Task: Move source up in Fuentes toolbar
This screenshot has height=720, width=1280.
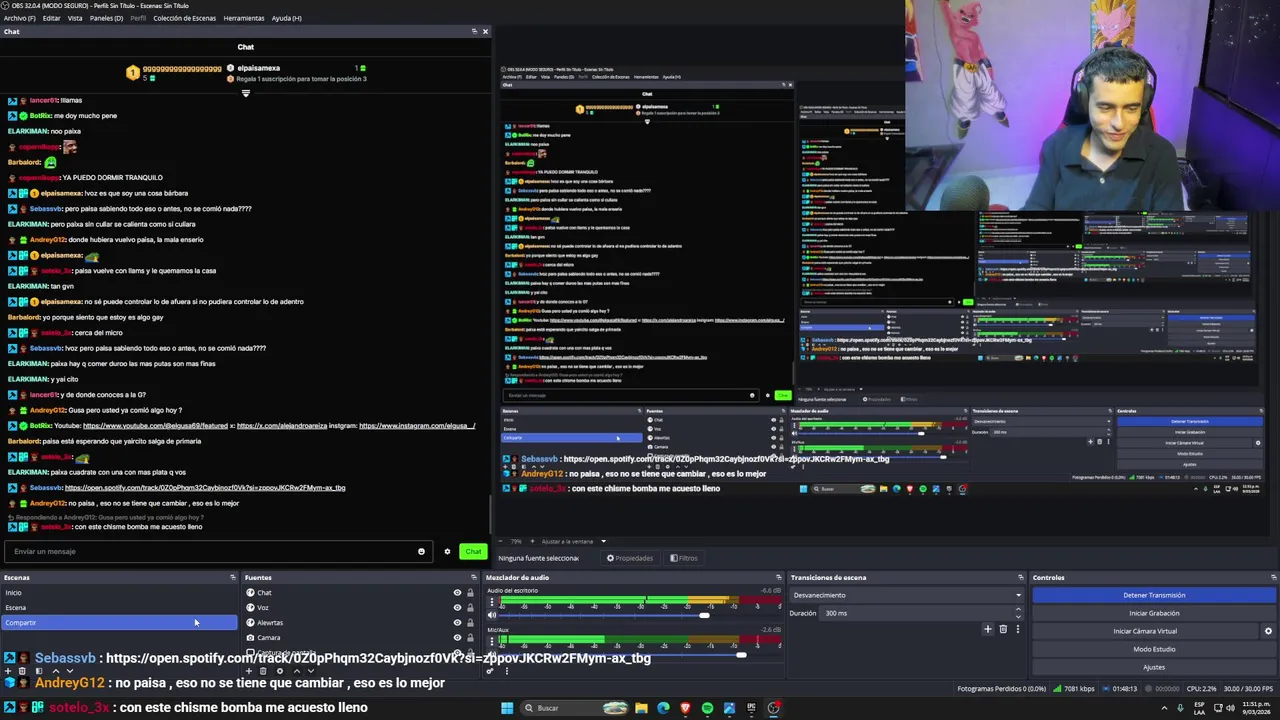Action: (297, 670)
